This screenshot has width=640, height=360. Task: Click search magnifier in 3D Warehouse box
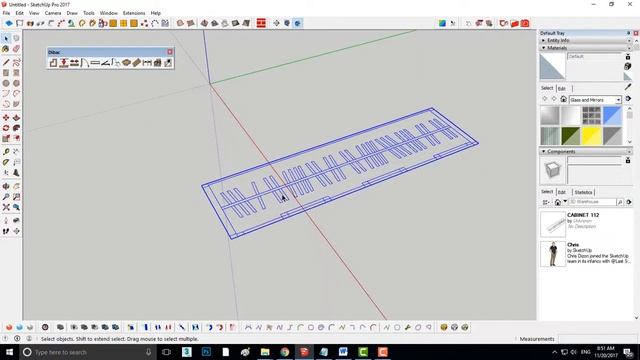tap(620, 202)
